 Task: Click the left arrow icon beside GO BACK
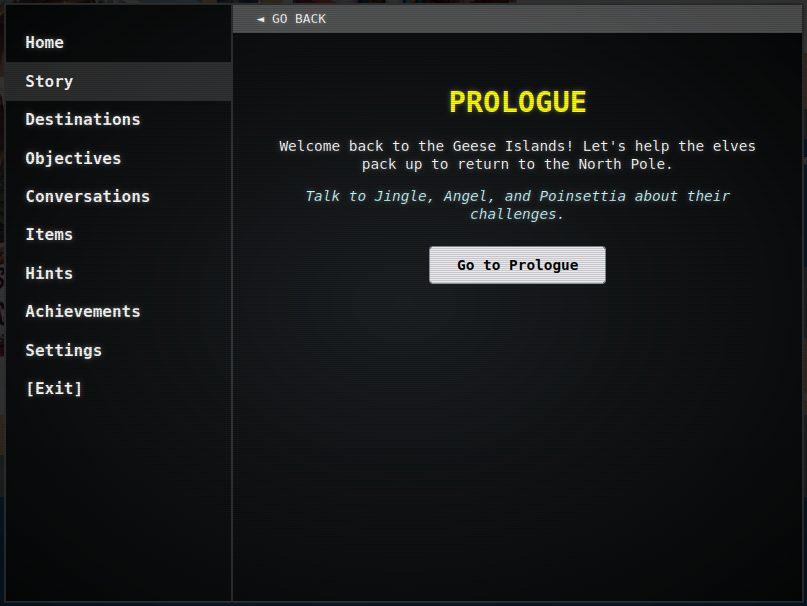click(x=261, y=19)
